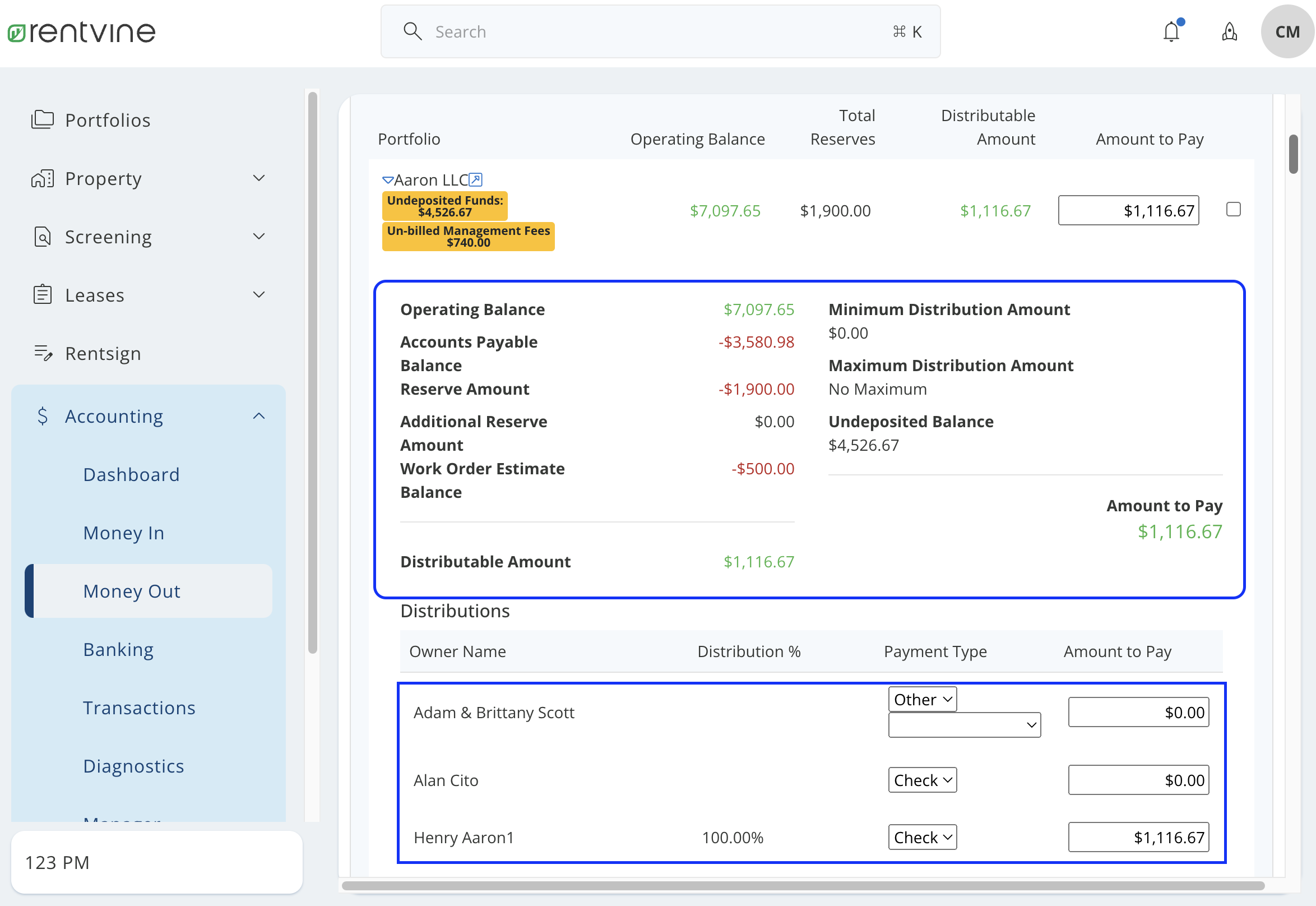The image size is (1316, 906).
Task: Go to Money In page
Action: point(124,533)
